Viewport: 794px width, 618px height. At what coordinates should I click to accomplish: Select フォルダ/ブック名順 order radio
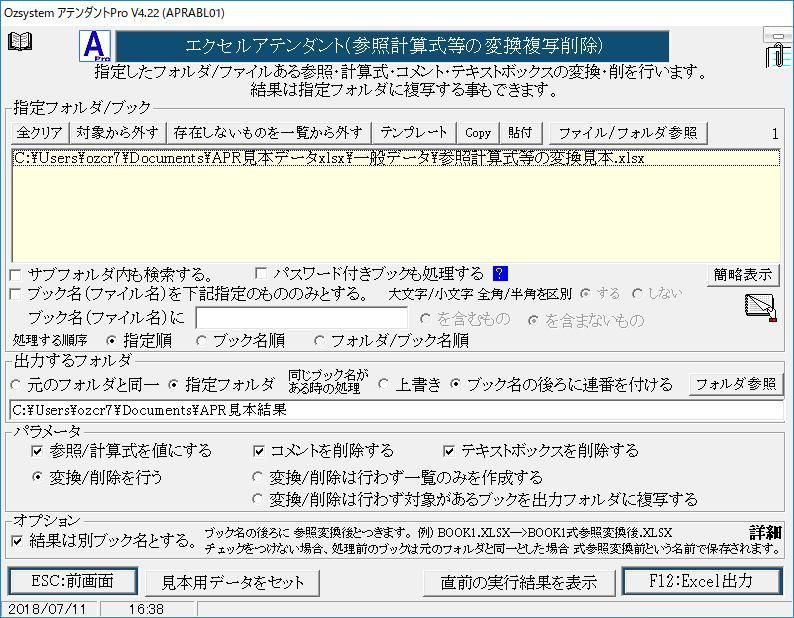click(319, 340)
